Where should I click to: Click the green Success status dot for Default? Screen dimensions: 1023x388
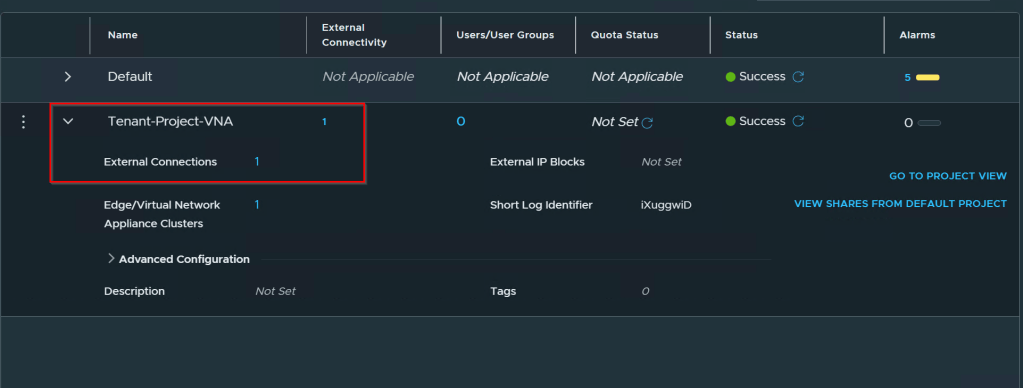coord(730,77)
